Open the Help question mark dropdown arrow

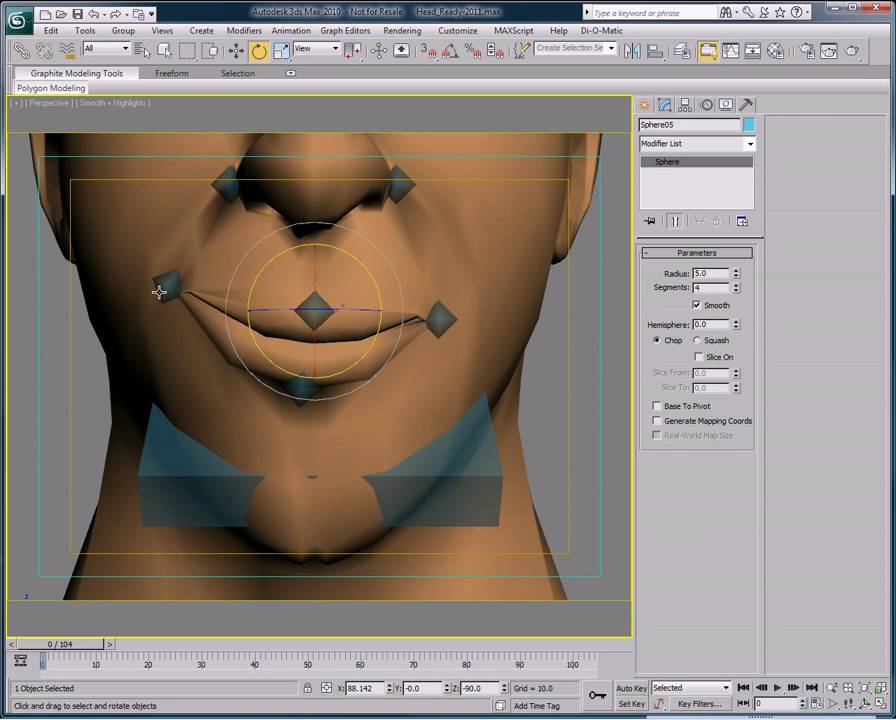807,12
